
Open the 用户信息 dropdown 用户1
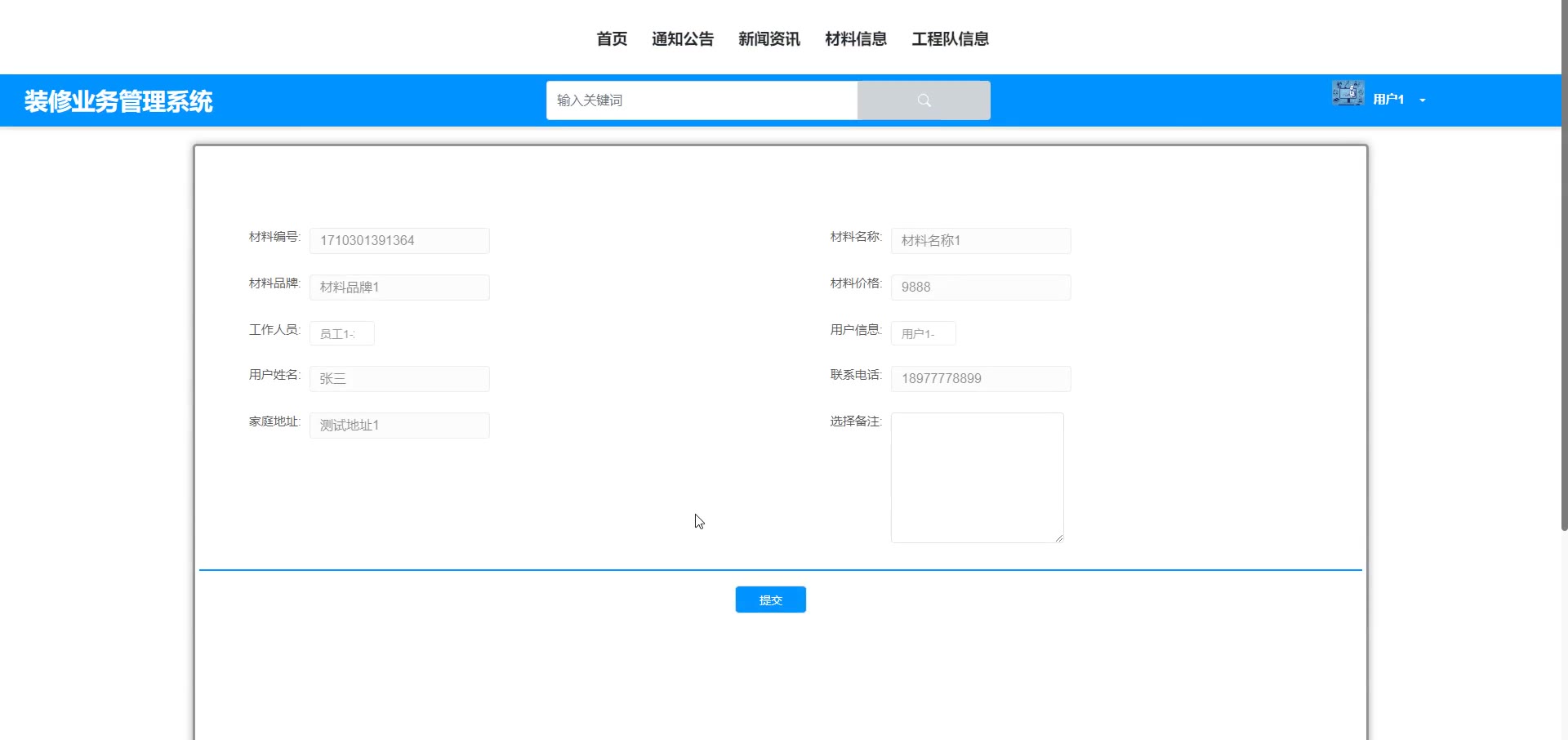(923, 333)
